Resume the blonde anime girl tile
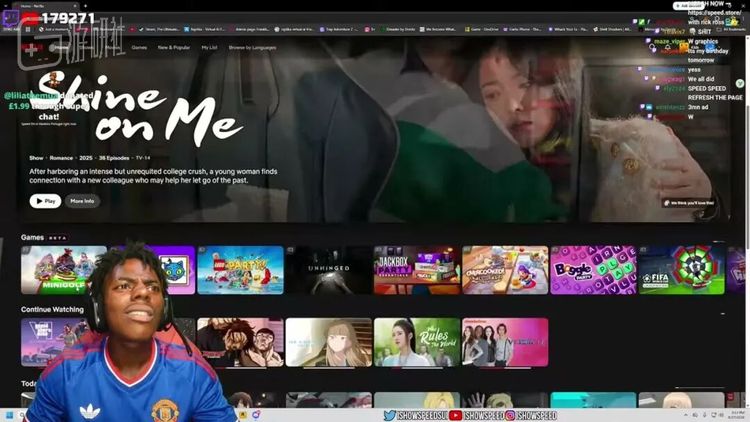750x422 pixels. click(328, 342)
